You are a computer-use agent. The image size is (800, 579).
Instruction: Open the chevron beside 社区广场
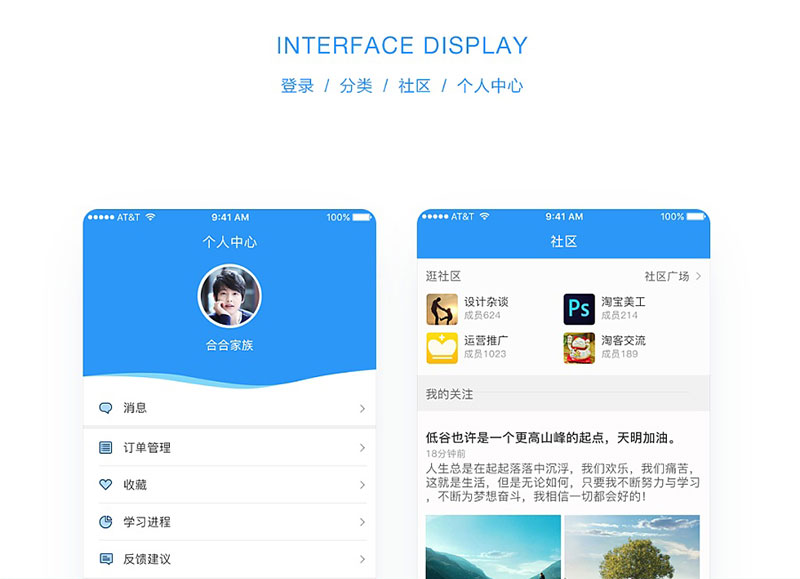click(x=698, y=276)
